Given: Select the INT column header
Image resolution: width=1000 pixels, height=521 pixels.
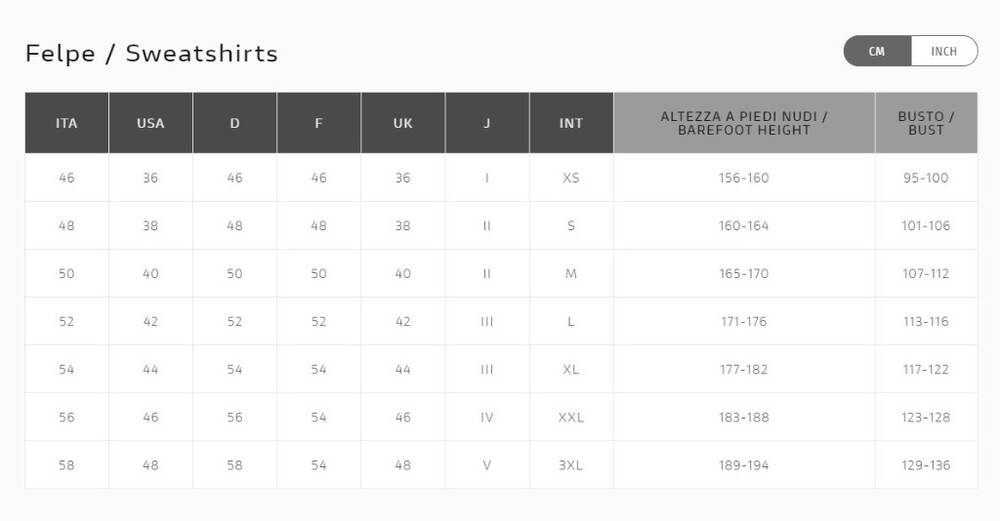Looking at the screenshot, I should tap(571, 123).
